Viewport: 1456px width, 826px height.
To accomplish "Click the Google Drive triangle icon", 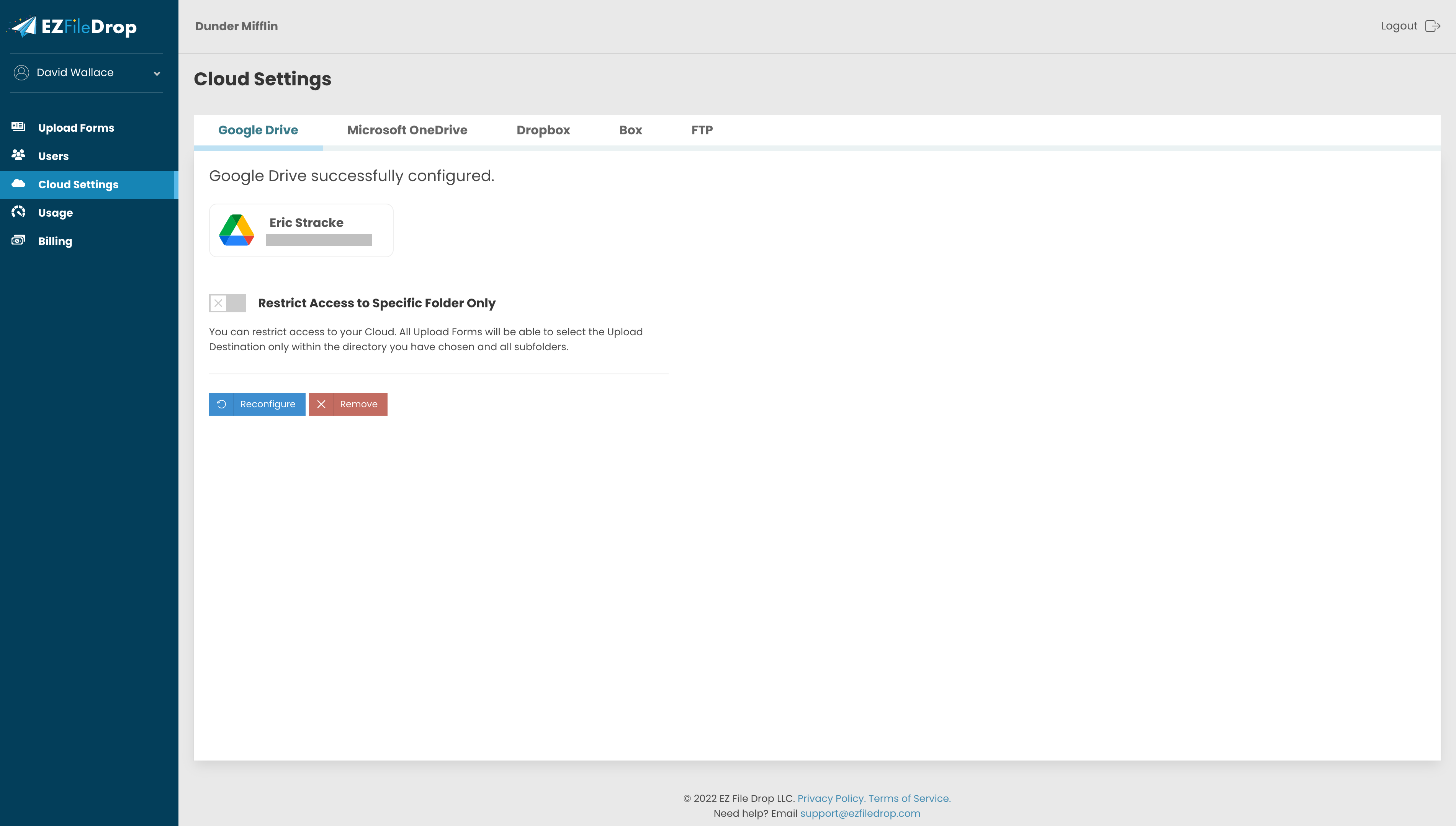I will 237,230.
